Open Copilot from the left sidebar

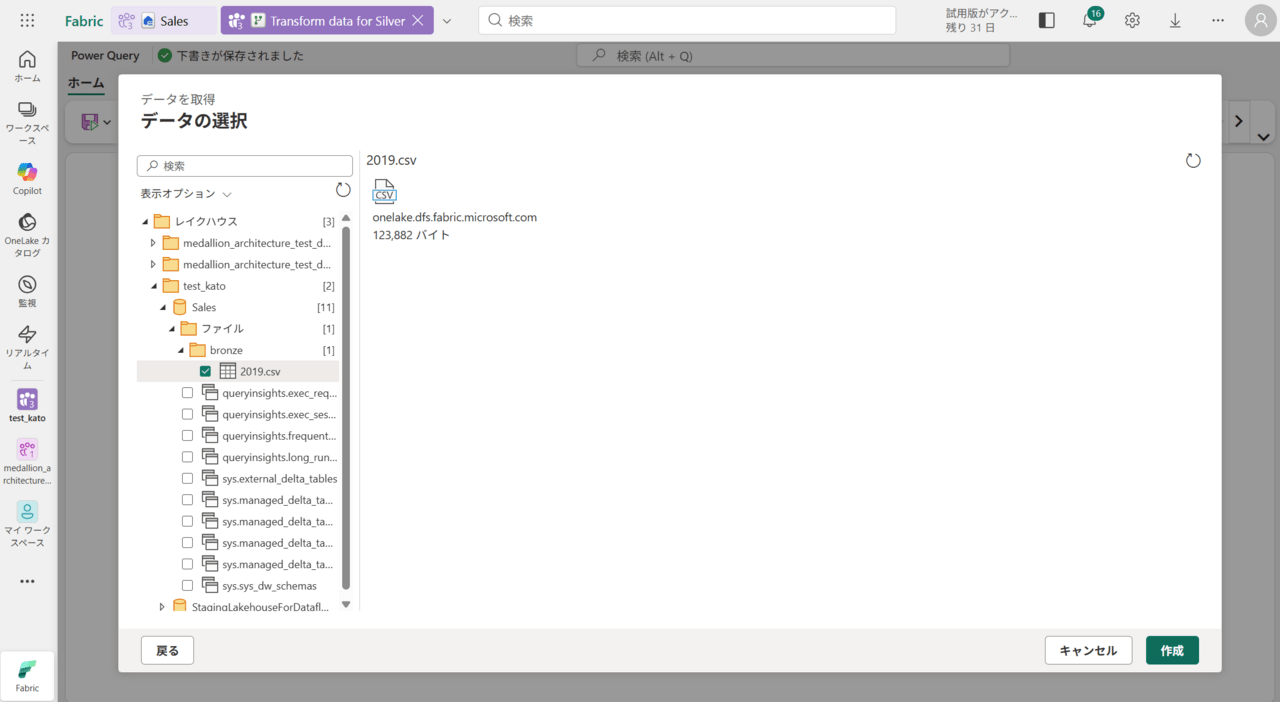click(27, 173)
